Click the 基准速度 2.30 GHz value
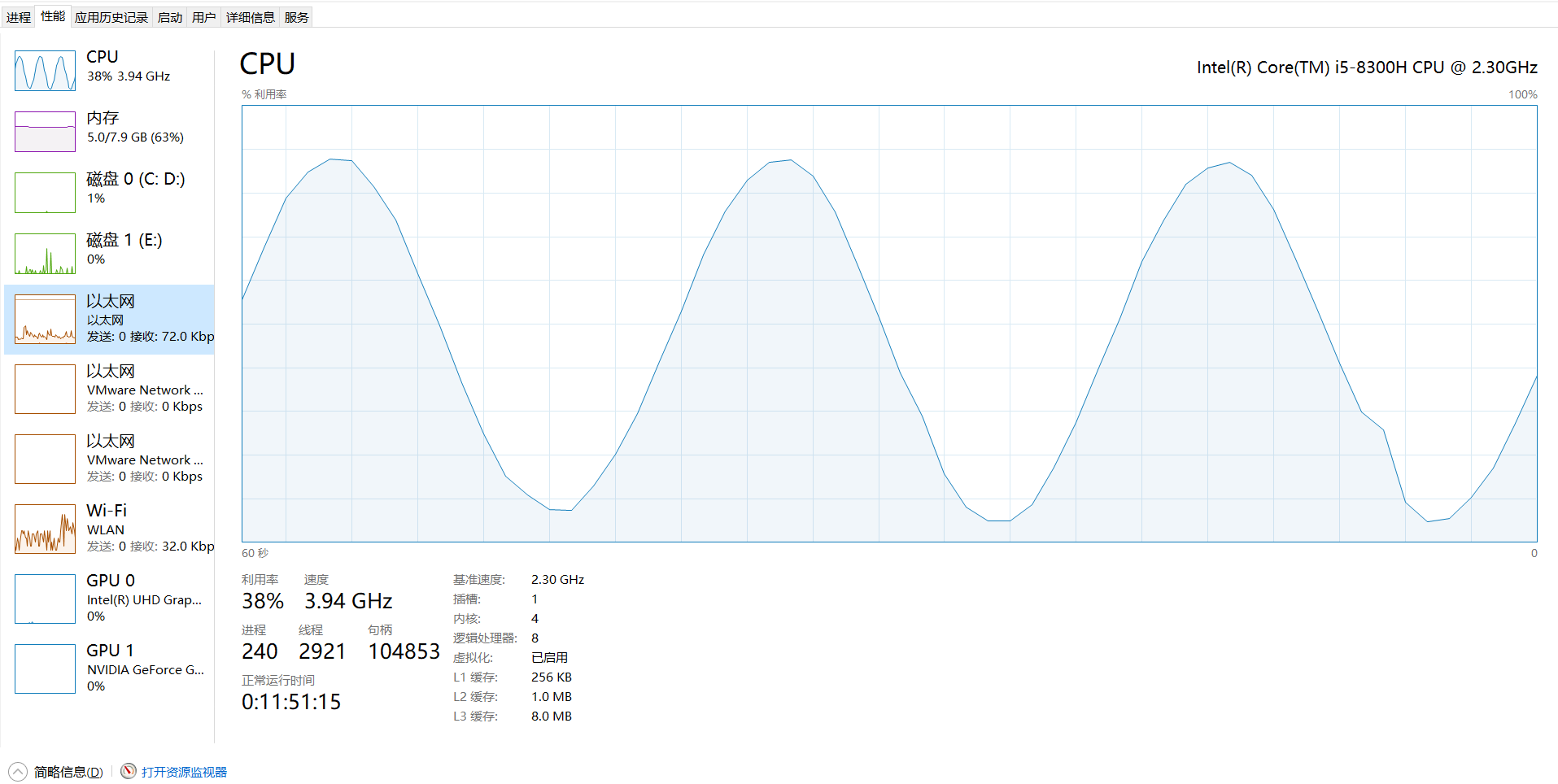Viewport: 1558px width, 784px height. click(x=558, y=580)
